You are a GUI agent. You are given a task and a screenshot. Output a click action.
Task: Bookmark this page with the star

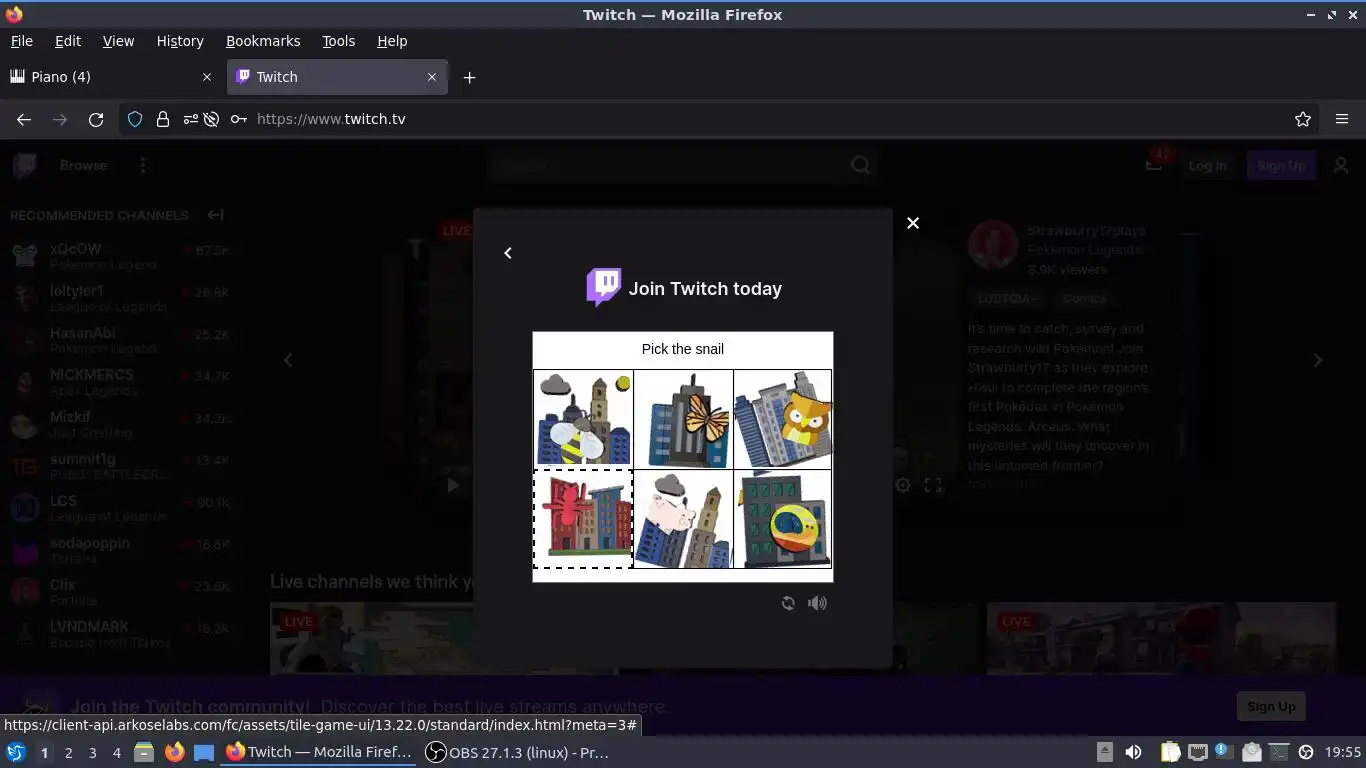[1303, 119]
